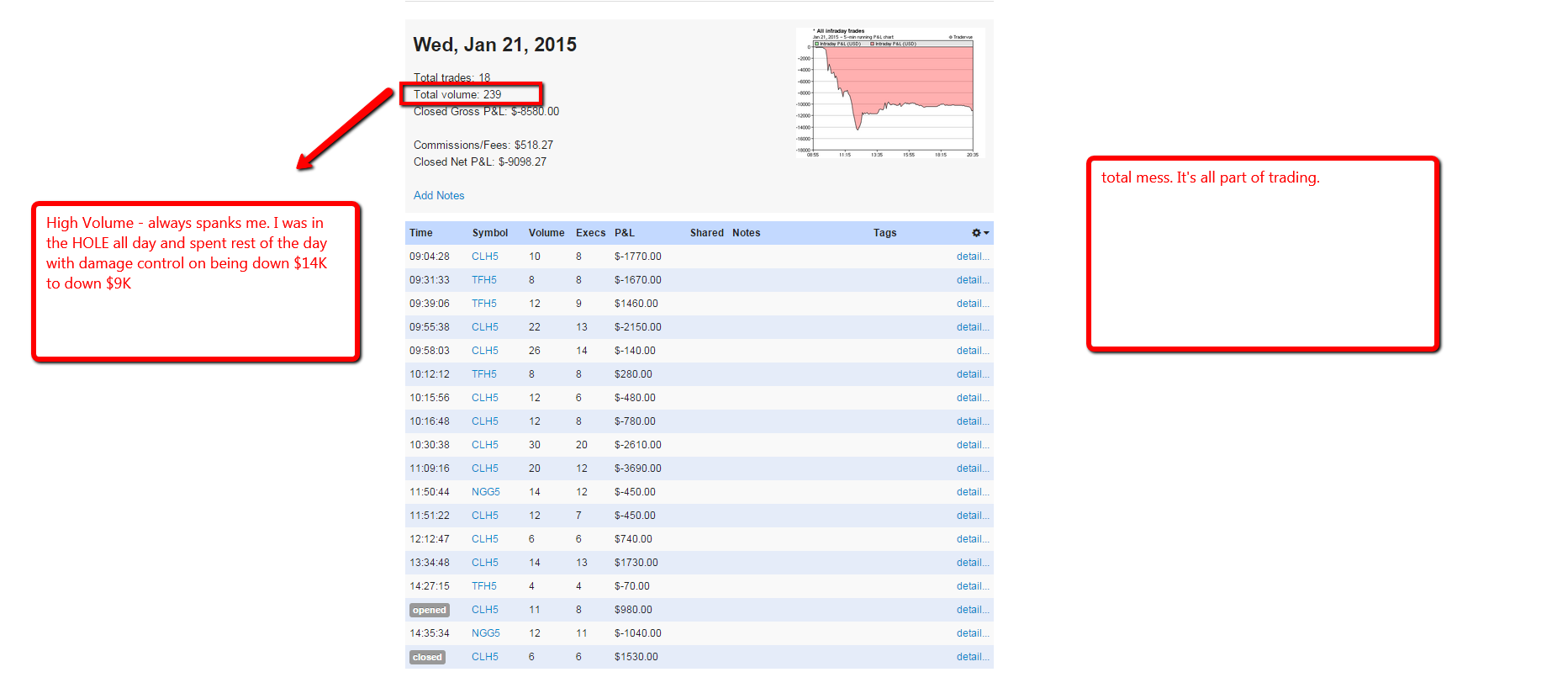Click the CLH5 symbol at 13:34:48
Viewport: 1568px width, 688px height.
[485, 563]
